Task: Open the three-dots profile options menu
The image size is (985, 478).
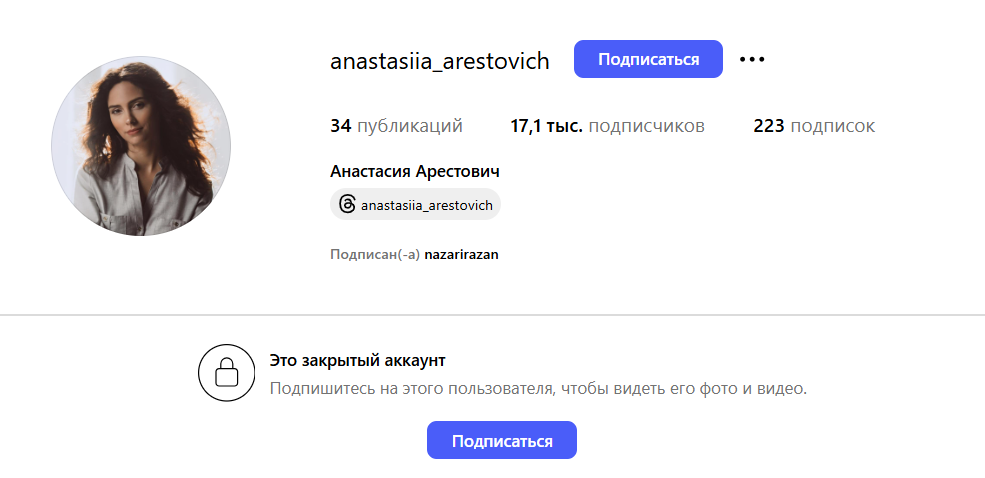Action: tap(752, 60)
